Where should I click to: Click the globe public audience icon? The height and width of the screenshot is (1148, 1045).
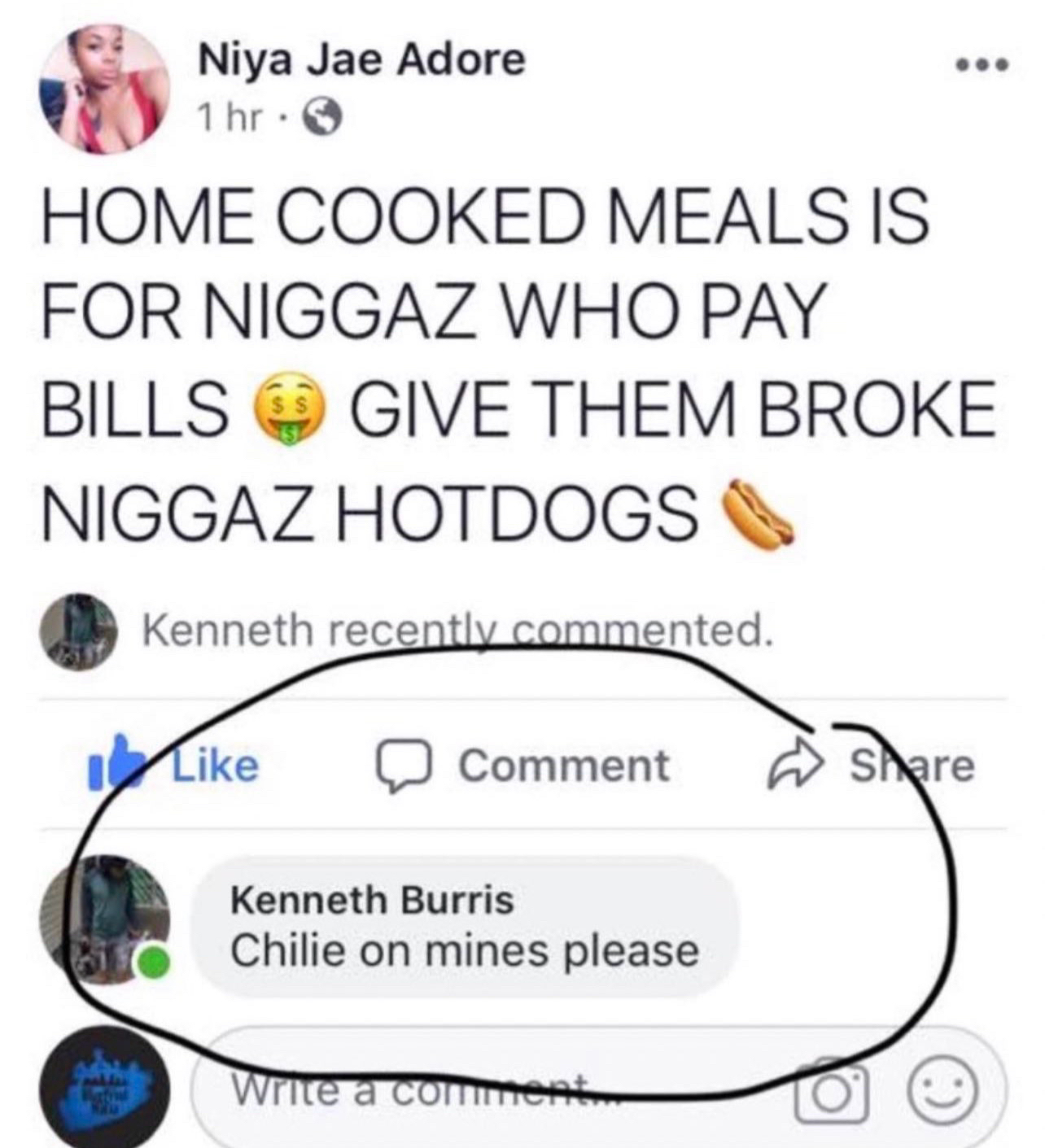321,120
